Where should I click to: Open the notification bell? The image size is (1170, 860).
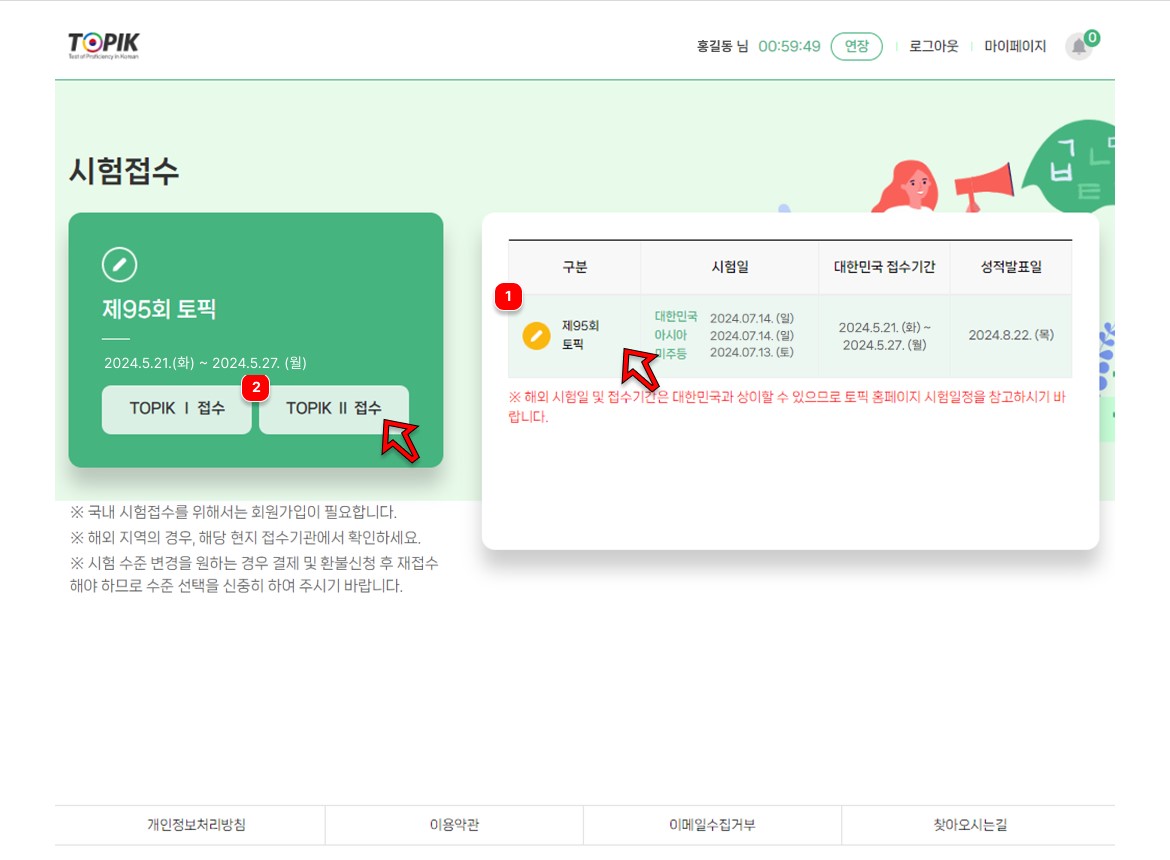click(1079, 47)
